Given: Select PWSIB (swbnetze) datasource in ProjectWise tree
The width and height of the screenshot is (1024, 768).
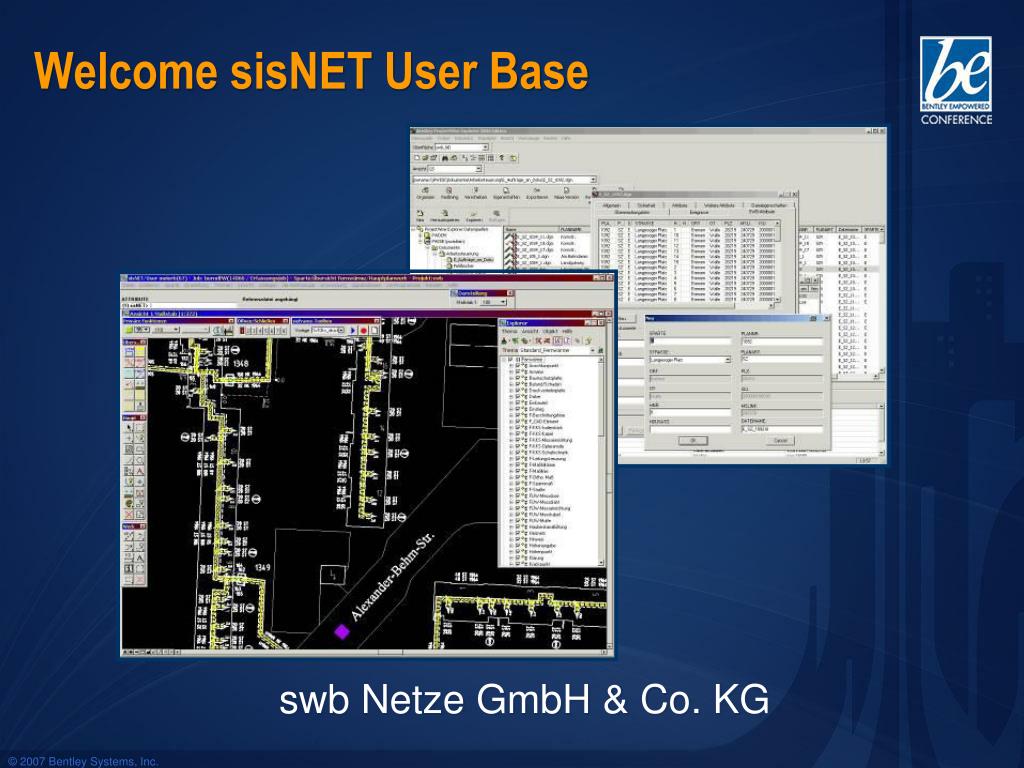Looking at the screenshot, I should pos(445,242).
